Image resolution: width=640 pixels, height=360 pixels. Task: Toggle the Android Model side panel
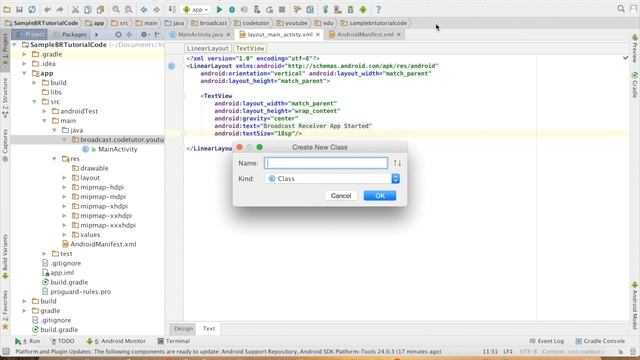635,305
